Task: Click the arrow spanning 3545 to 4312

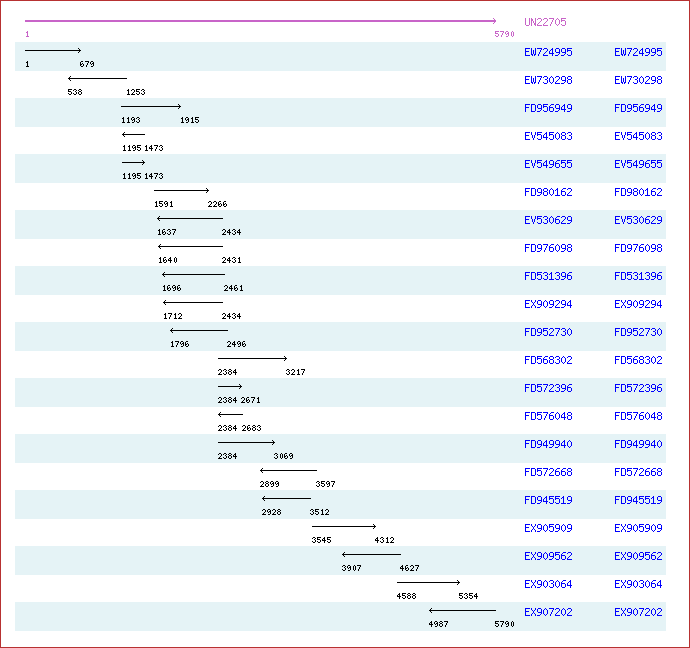Action: [344, 526]
